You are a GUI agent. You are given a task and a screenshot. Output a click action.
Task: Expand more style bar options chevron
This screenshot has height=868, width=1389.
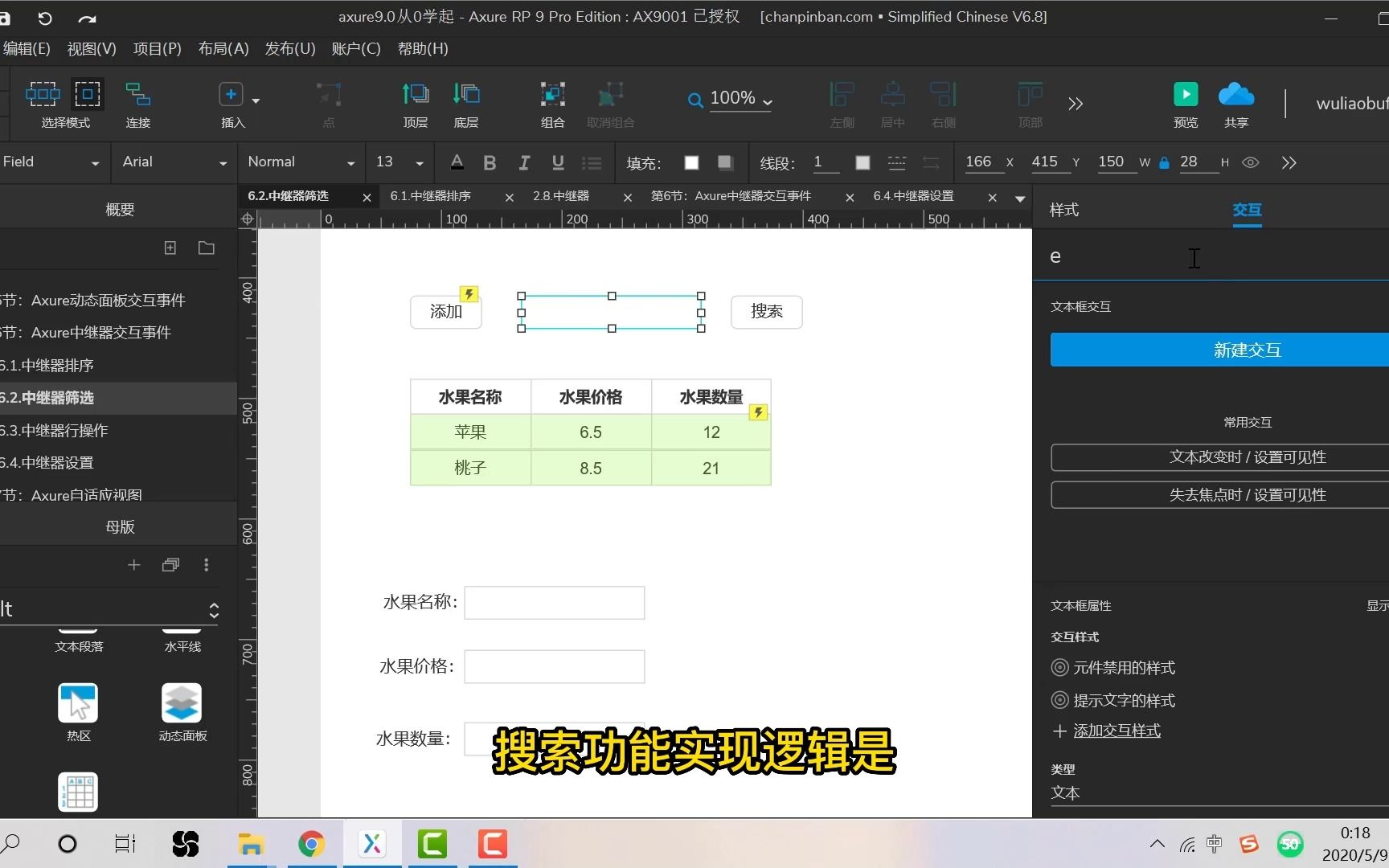(x=1289, y=162)
